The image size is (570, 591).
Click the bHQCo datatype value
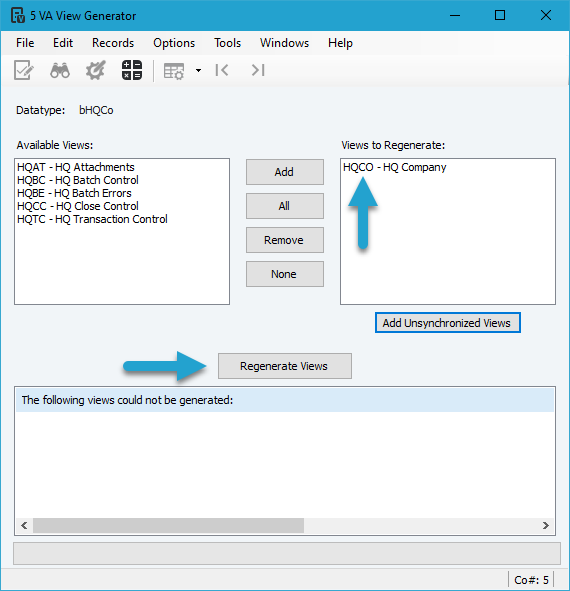[x=96, y=110]
